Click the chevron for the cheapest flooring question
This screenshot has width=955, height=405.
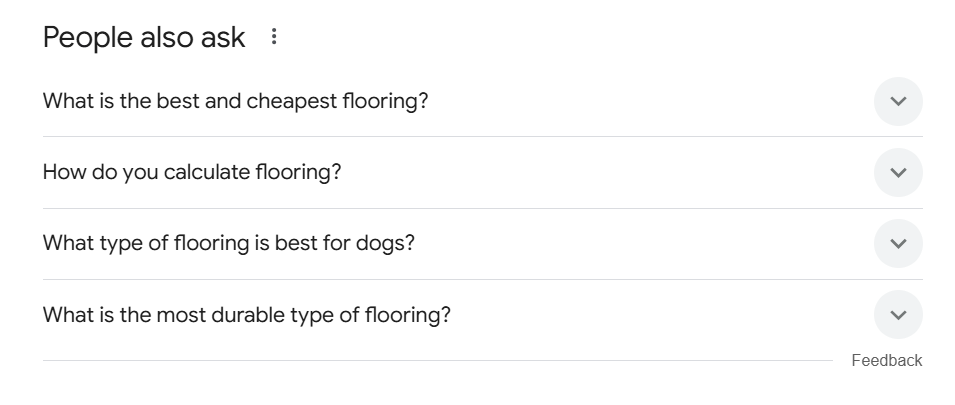coord(898,101)
